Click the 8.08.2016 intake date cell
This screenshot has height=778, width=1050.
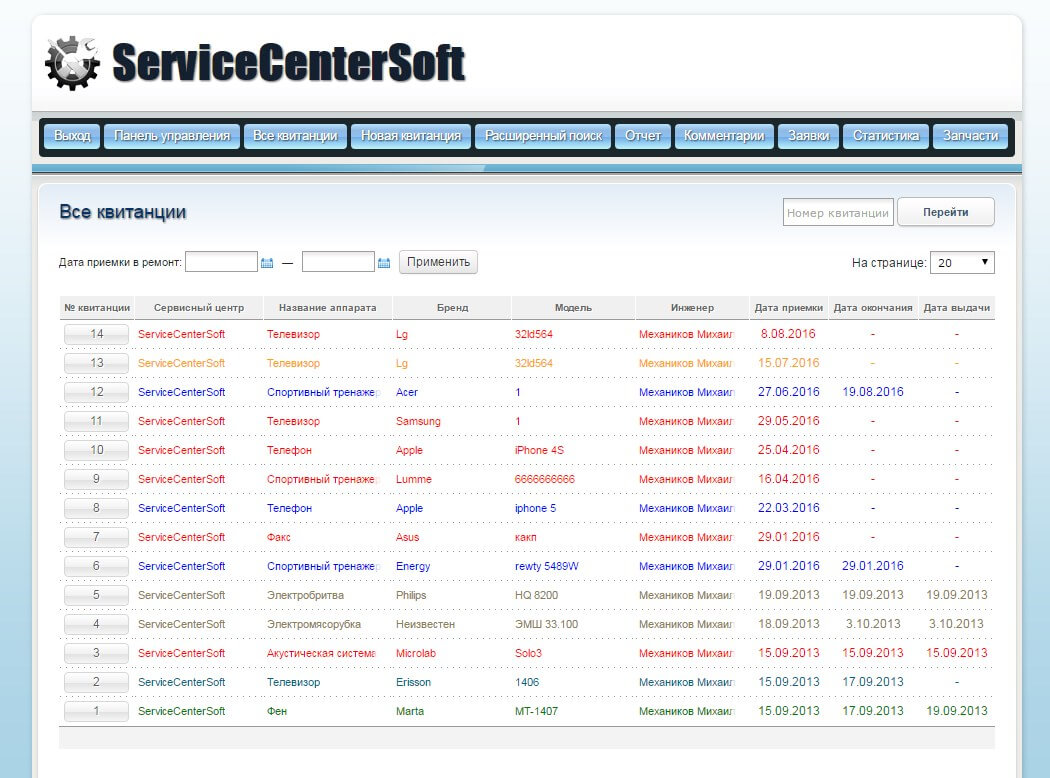coord(788,333)
